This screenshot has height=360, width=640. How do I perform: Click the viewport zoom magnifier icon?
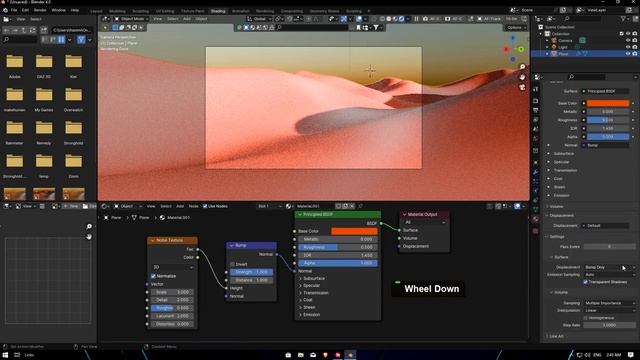tap(522, 67)
